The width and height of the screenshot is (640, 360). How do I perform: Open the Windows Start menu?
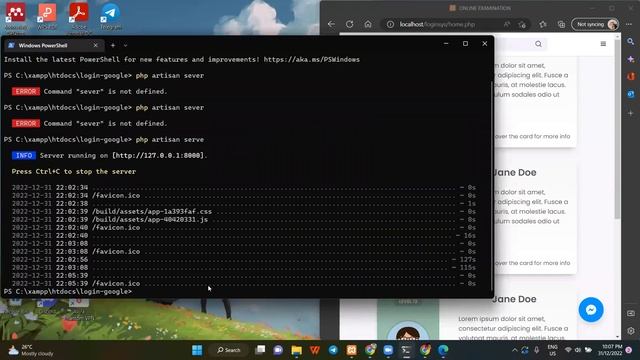(197, 350)
